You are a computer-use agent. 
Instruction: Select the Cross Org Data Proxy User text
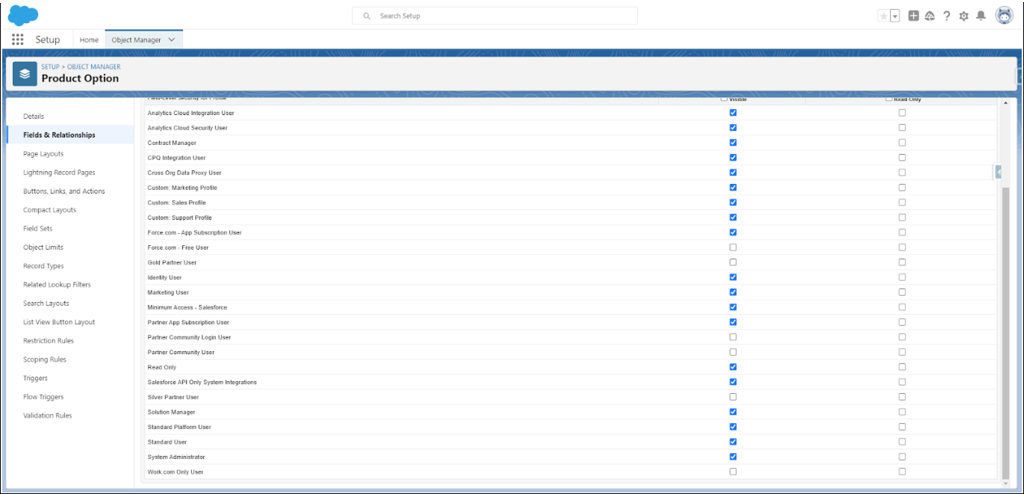point(184,173)
